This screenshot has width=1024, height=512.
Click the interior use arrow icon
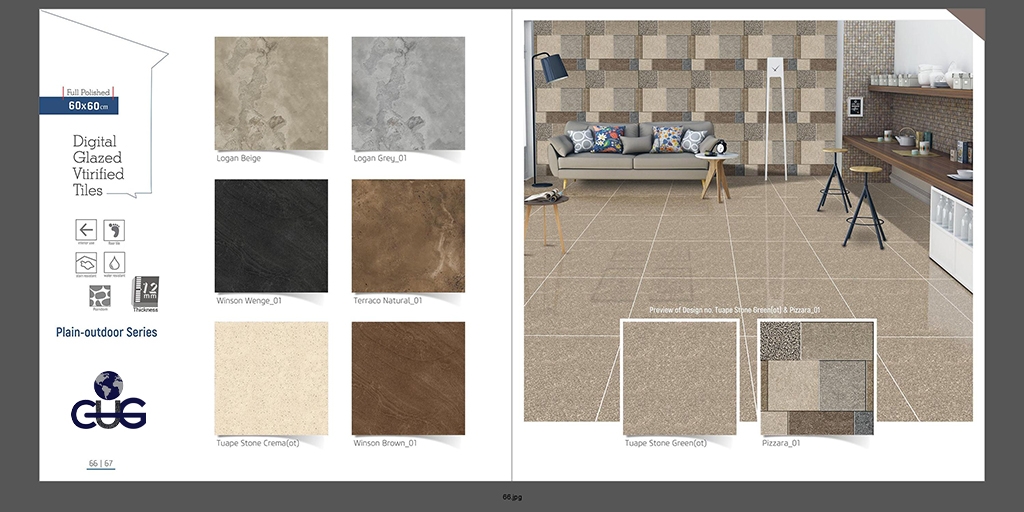[86, 230]
